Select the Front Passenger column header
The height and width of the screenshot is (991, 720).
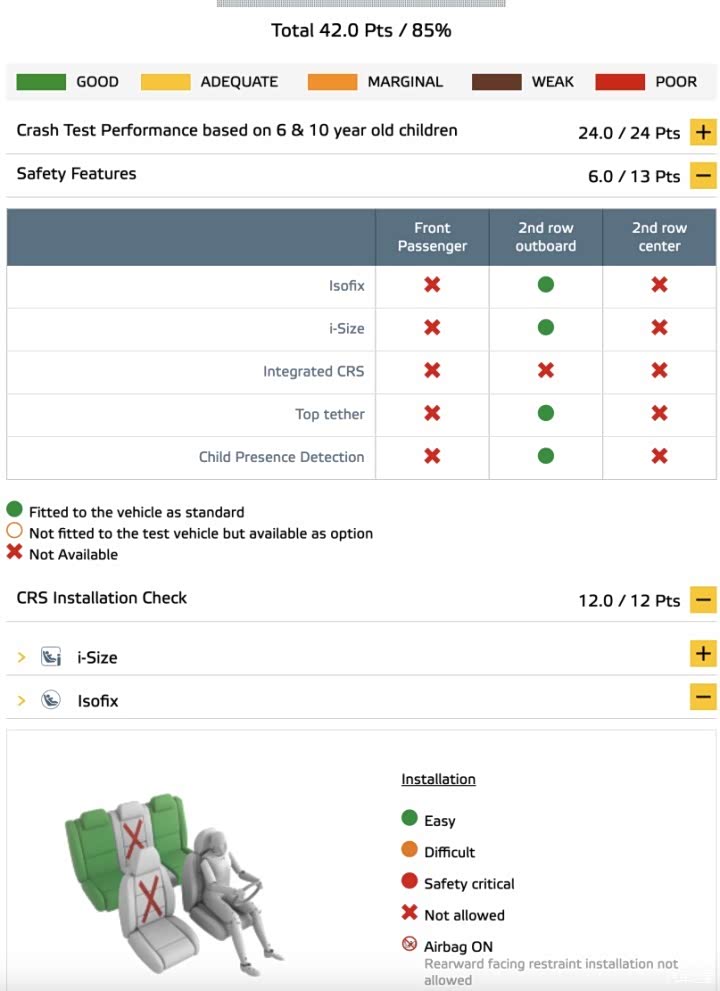coord(432,237)
